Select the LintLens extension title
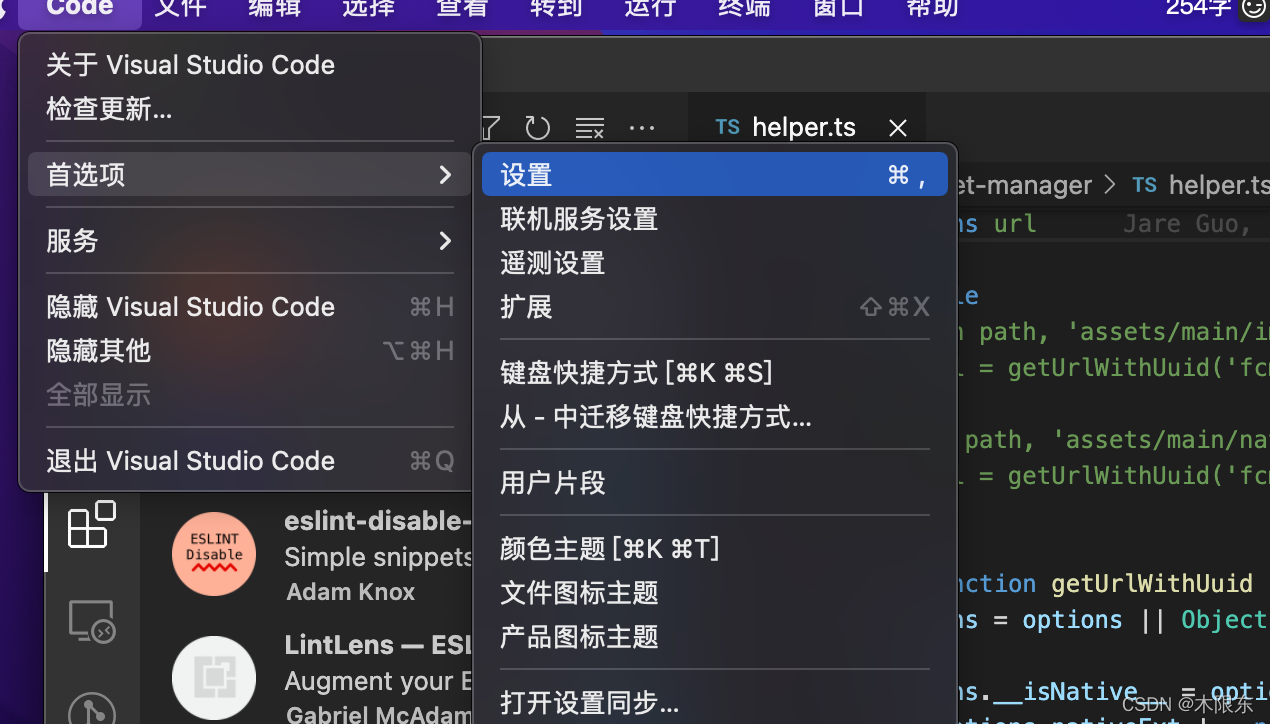 pos(377,645)
